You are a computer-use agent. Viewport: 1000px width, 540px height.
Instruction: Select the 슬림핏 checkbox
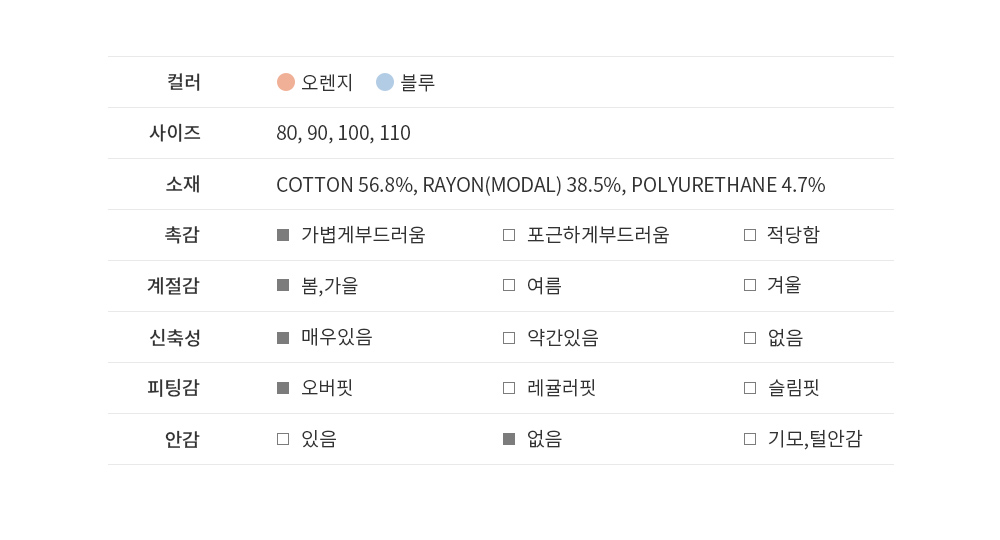(750, 388)
